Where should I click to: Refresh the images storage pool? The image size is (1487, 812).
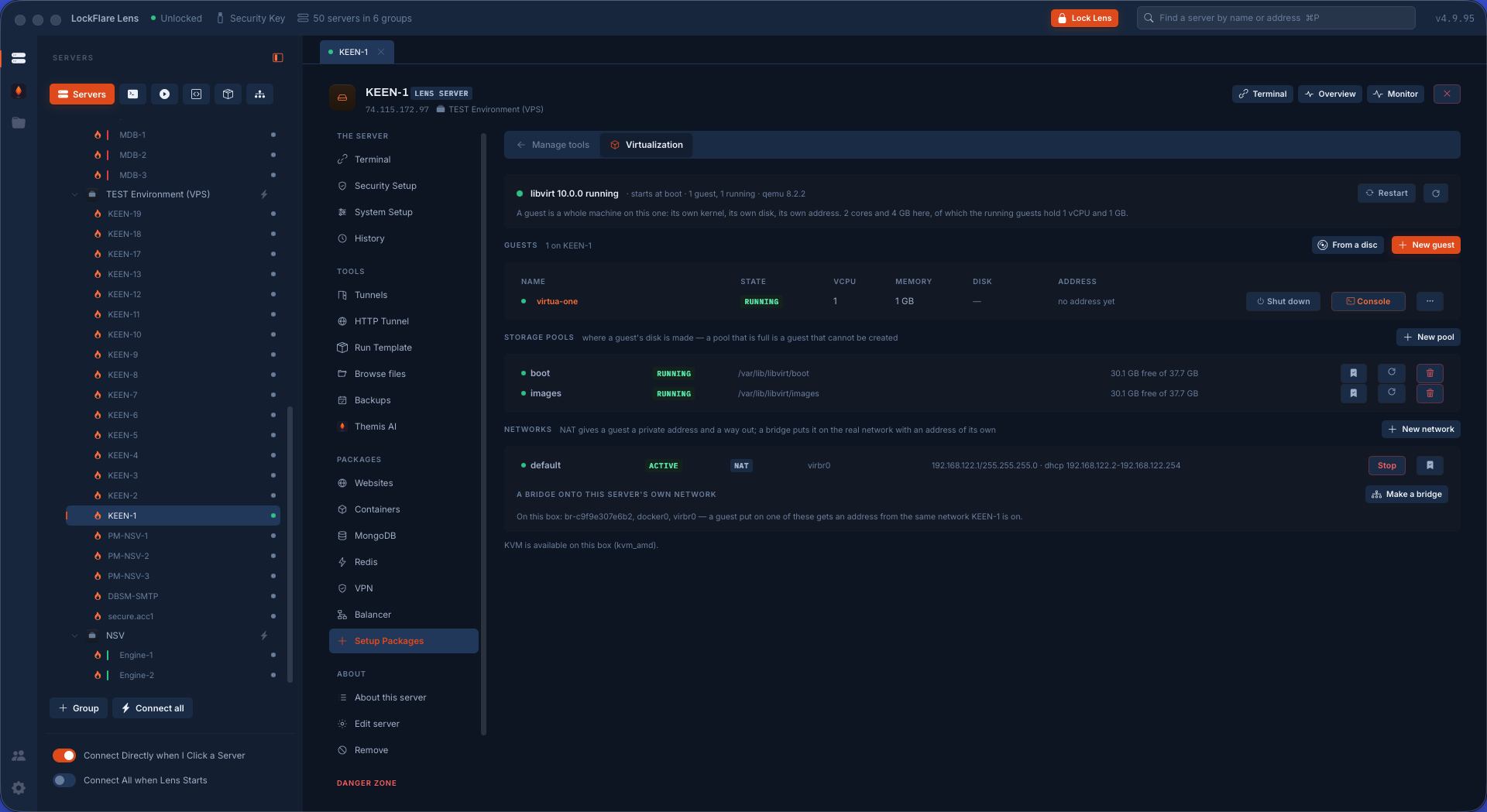(x=1392, y=393)
